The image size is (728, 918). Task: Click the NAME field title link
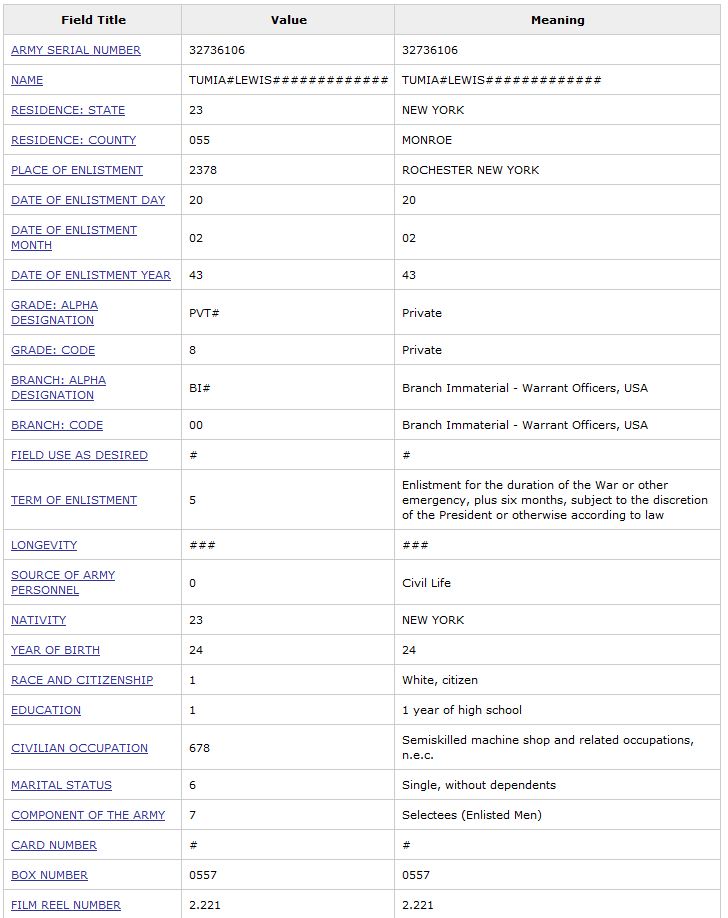click(x=27, y=80)
